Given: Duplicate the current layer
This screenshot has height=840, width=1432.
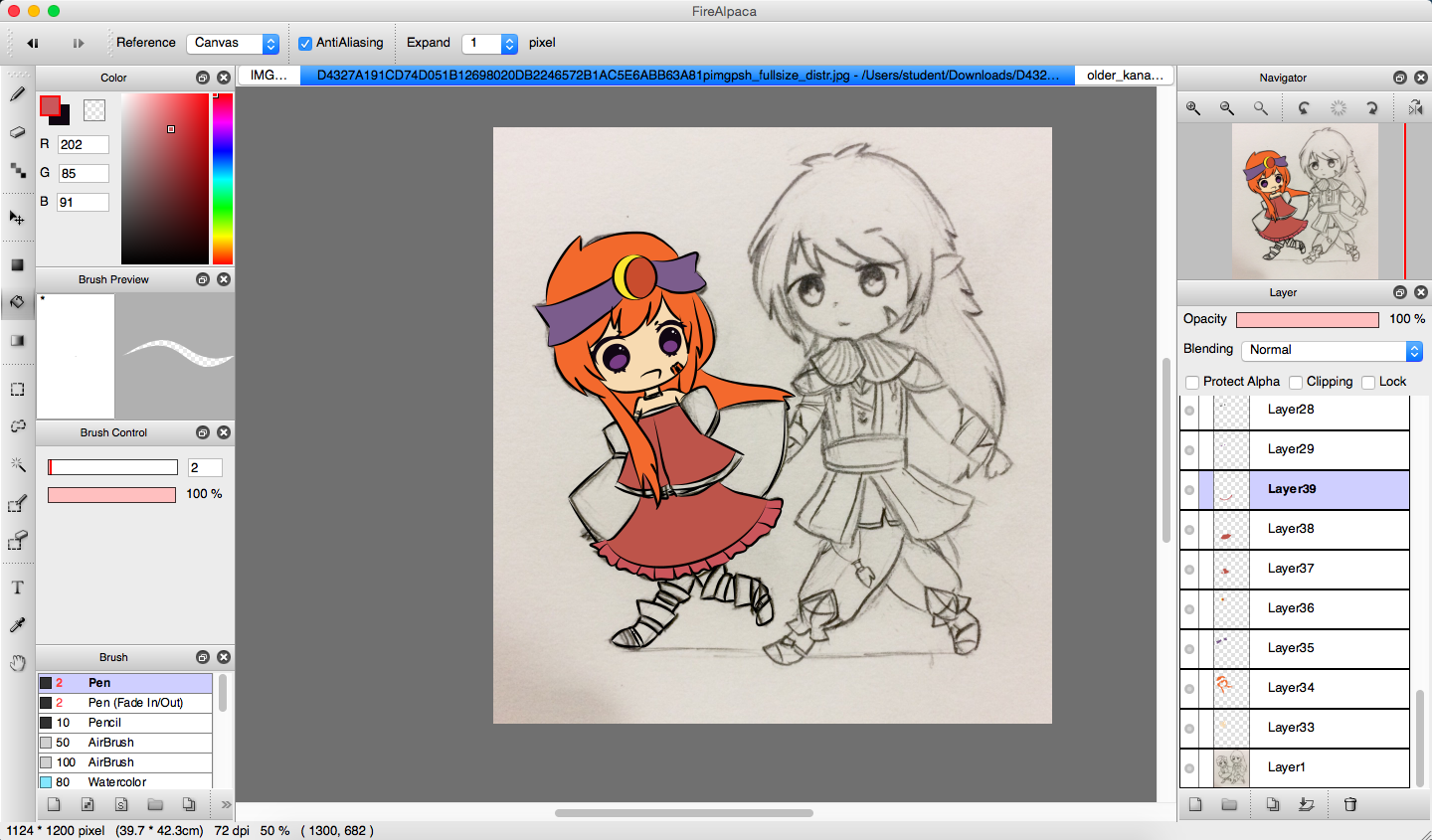Looking at the screenshot, I should pos(1273,804).
